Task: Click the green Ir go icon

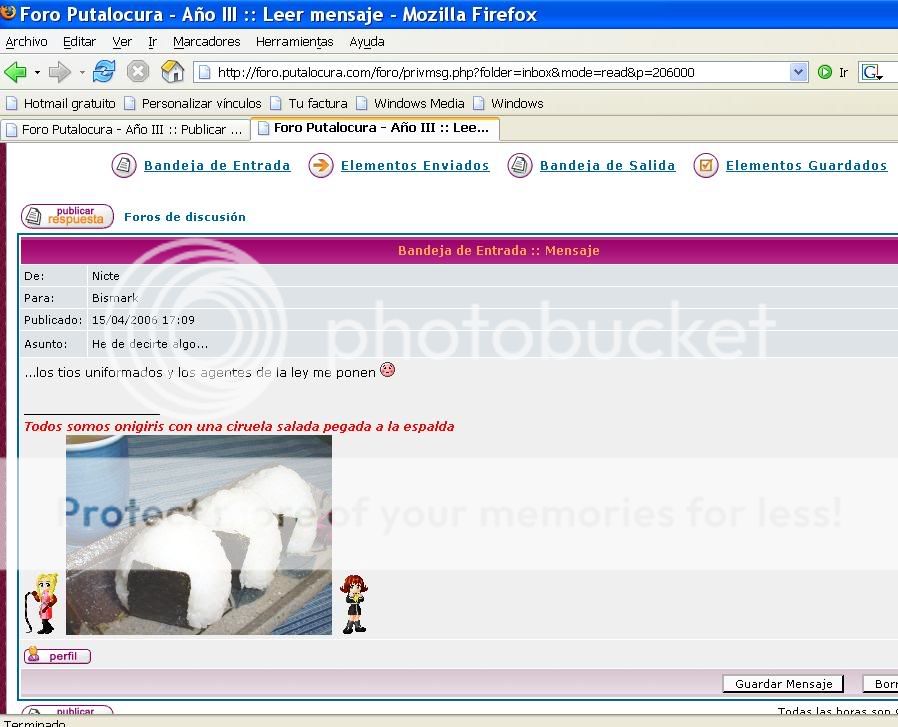Action: click(825, 72)
